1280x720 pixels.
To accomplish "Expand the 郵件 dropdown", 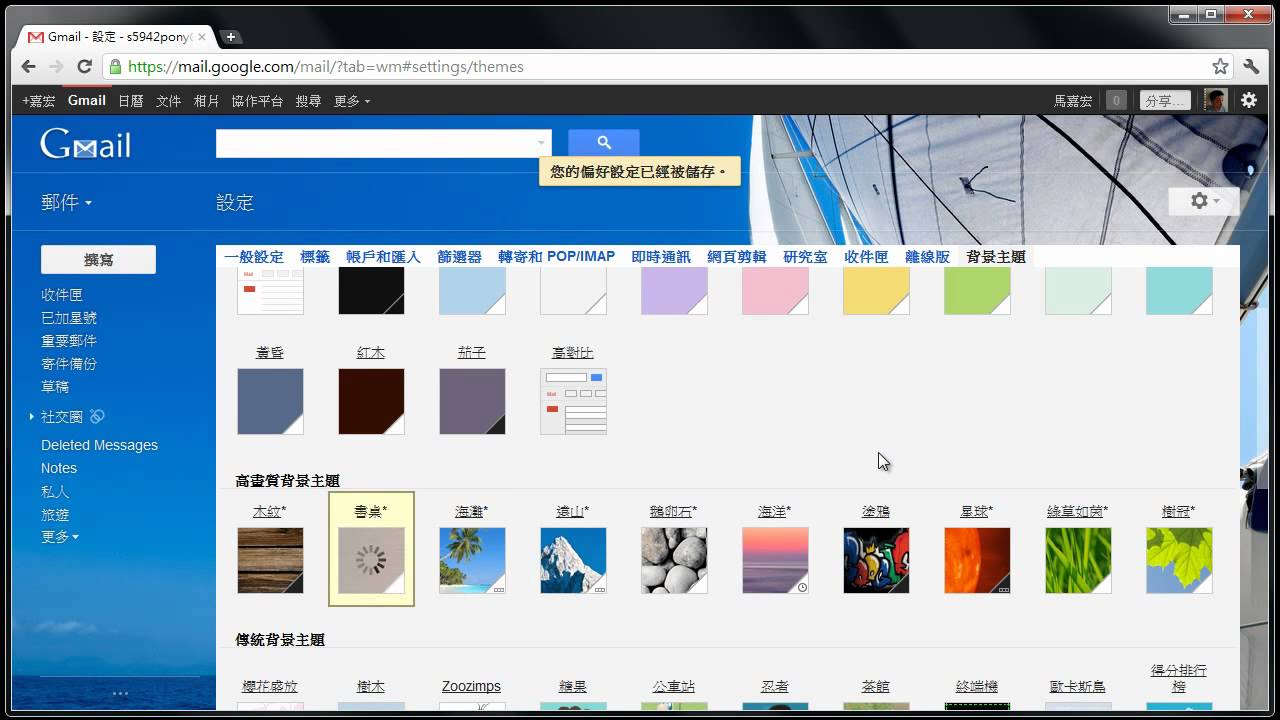I will pyautogui.click(x=66, y=202).
